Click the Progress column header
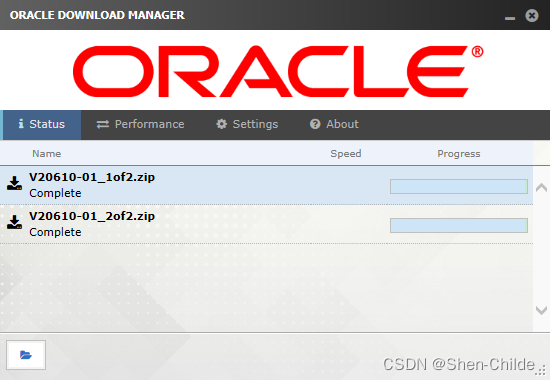Screen dimensions: 550x380 click(x=459, y=154)
